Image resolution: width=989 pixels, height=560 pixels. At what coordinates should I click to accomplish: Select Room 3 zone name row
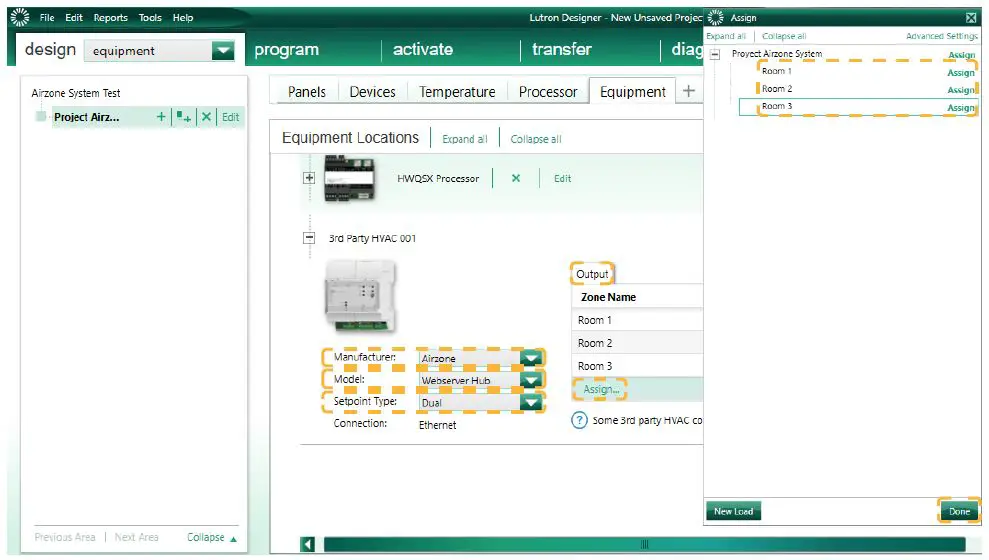point(637,366)
